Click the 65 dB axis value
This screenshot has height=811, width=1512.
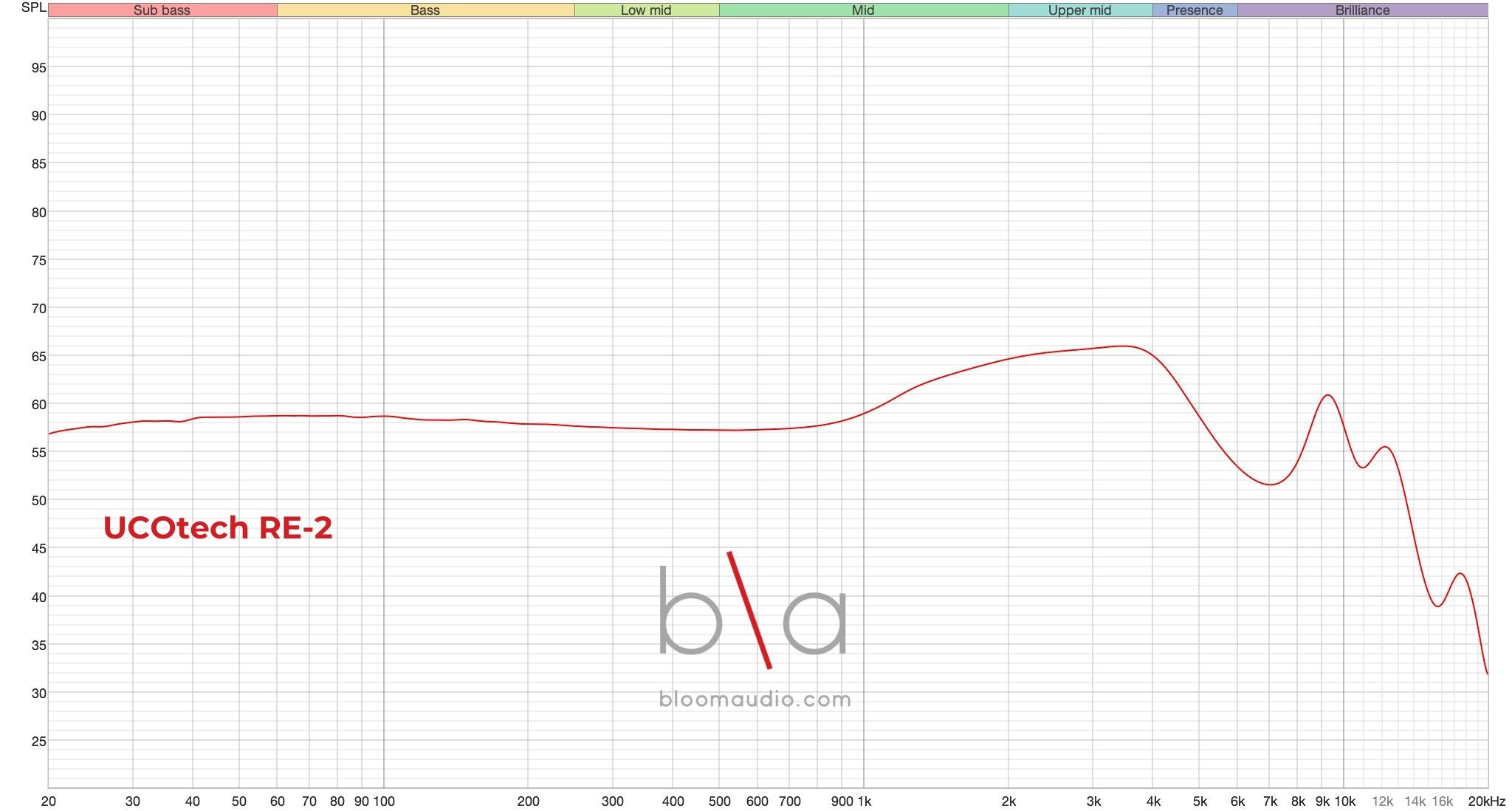pyautogui.click(x=38, y=357)
